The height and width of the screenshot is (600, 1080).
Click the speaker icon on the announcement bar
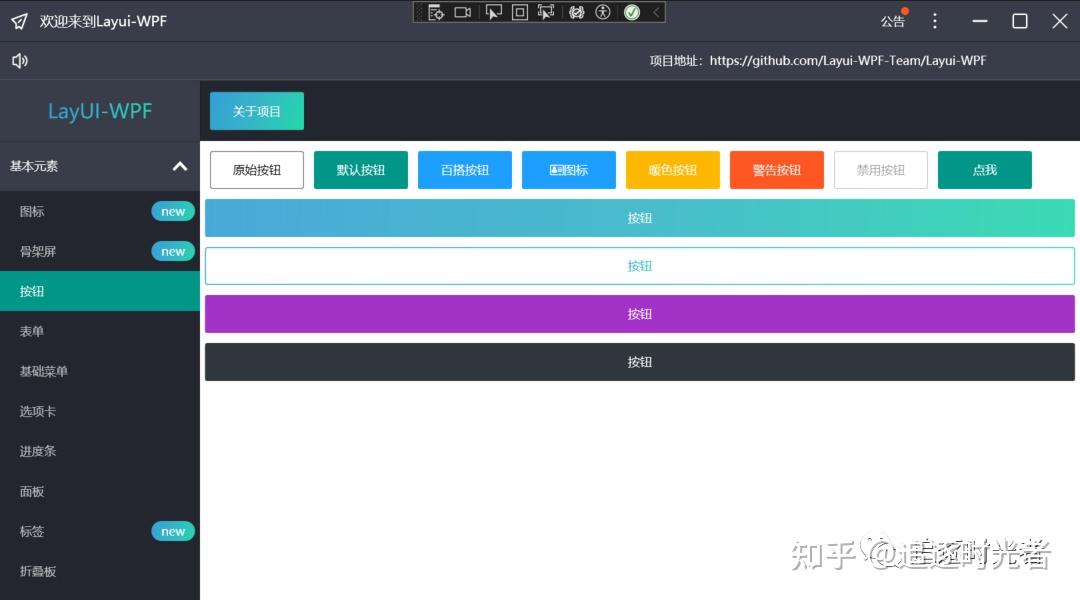coord(19,60)
